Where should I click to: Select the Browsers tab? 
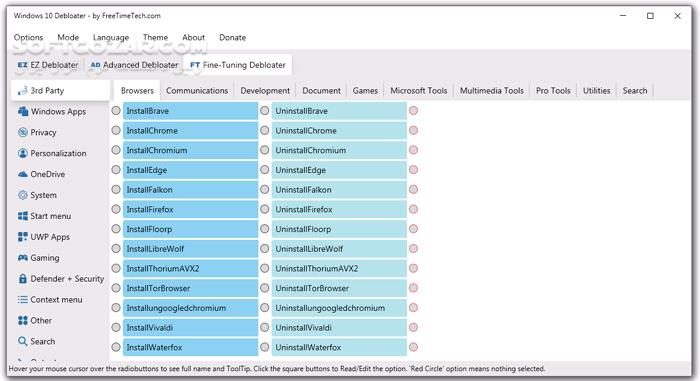137,91
